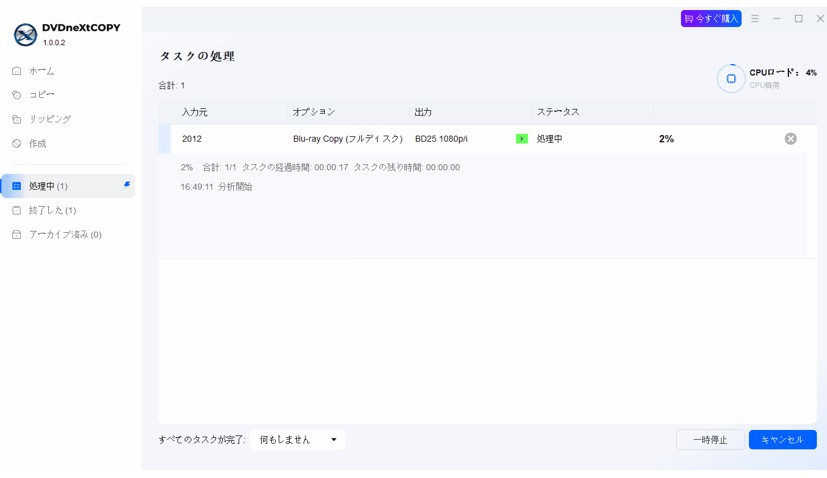
Task: Click the タスクの処理 heading
Action: point(197,56)
